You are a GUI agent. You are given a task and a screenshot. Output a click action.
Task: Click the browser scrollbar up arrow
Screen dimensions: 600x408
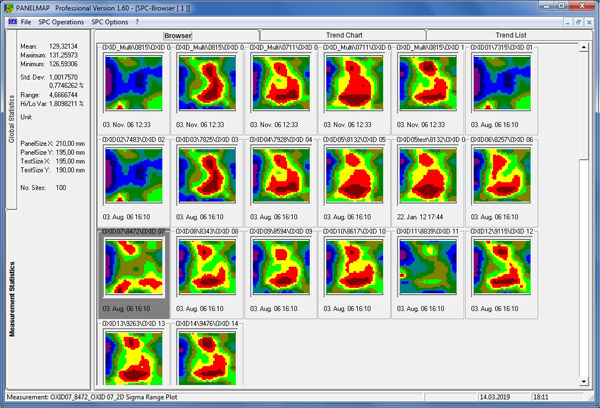(x=584, y=48)
